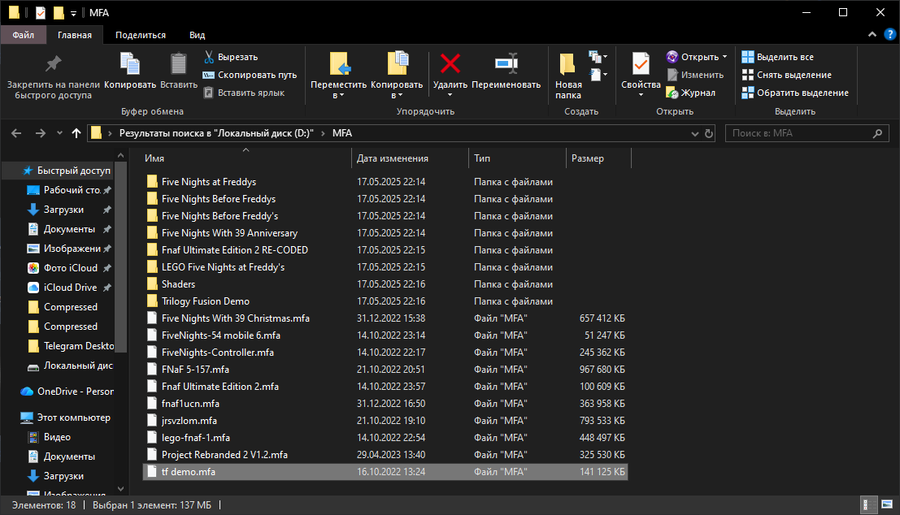Select the Shaders folder

click(178, 284)
